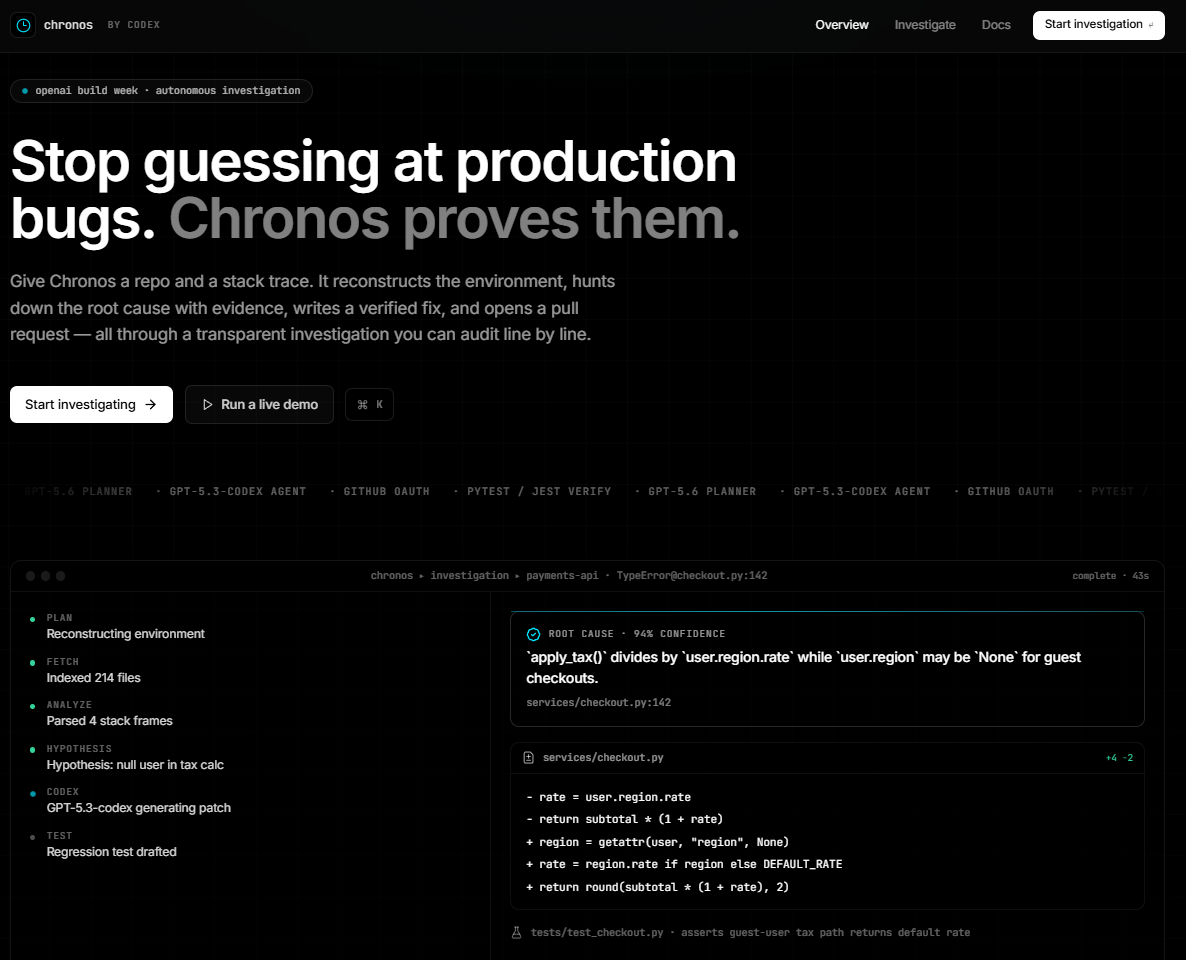Click the enter key icon in Start investigation
The height and width of the screenshot is (960, 1186).
[1151, 25]
